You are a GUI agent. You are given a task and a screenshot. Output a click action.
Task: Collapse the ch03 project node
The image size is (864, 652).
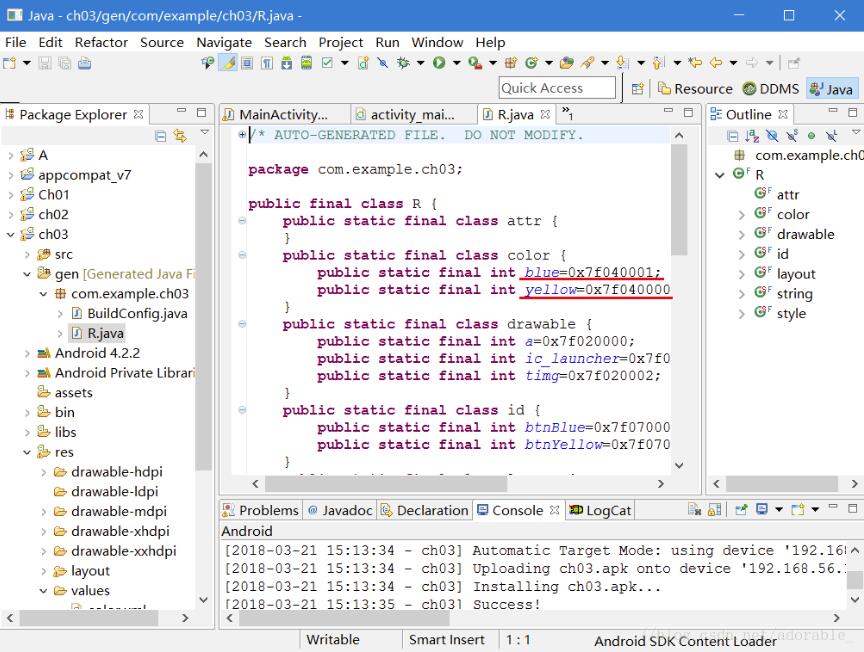point(11,234)
